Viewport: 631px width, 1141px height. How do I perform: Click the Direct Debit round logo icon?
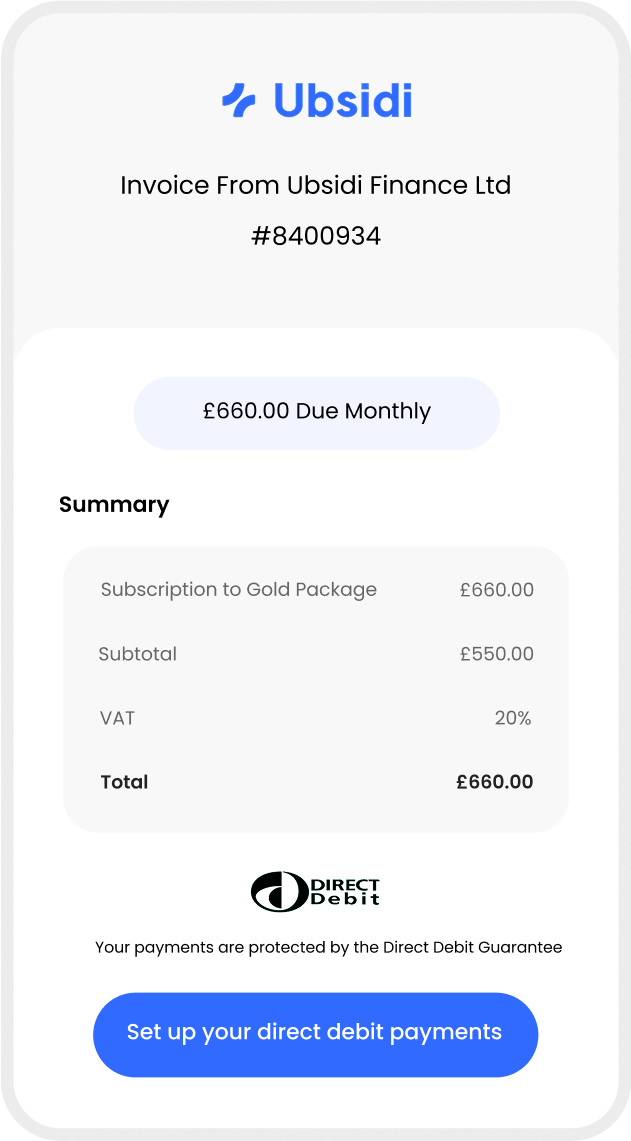(x=279, y=892)
